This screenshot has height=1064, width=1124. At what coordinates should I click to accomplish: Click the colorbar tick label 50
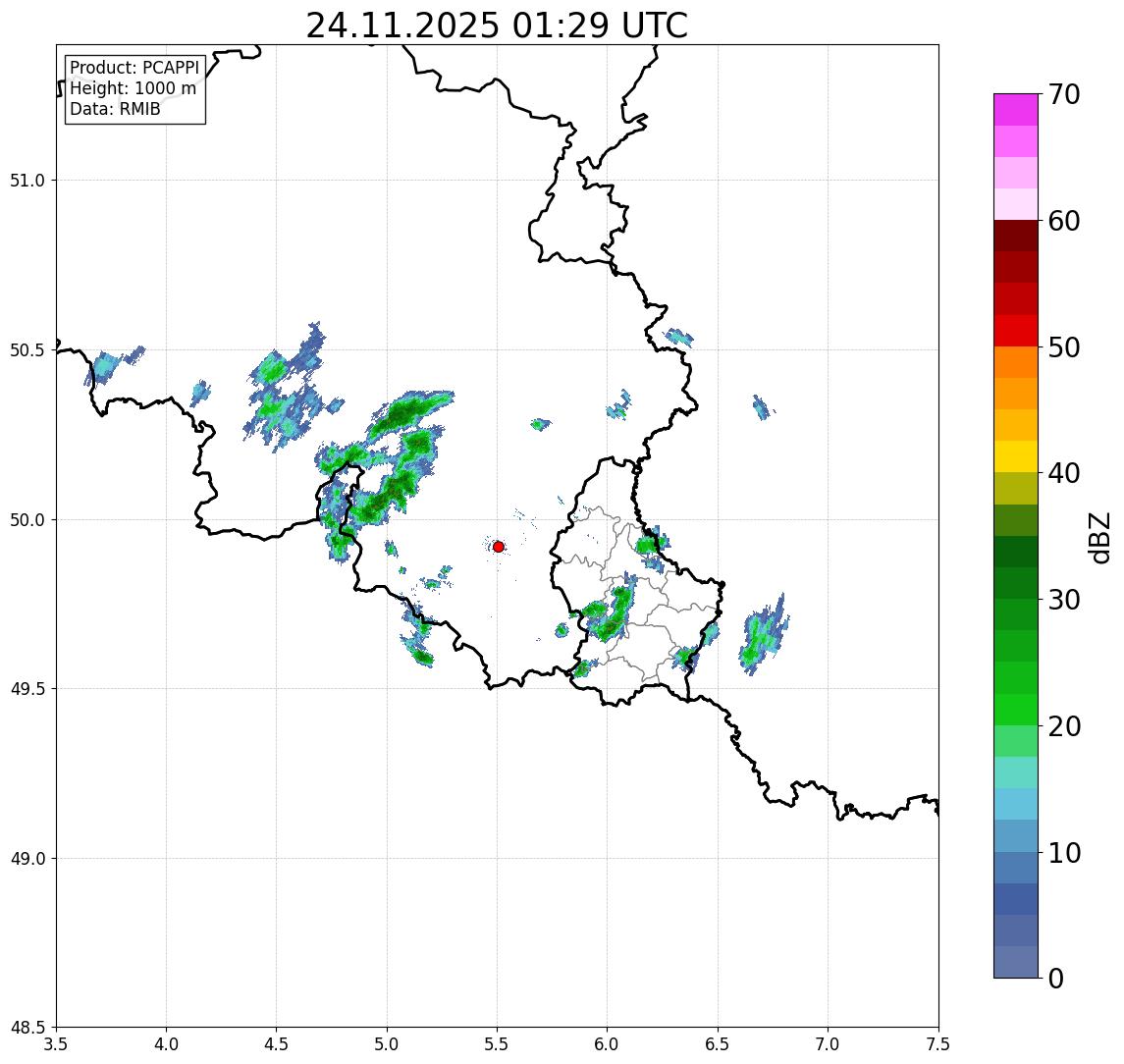click(1064, 347)
